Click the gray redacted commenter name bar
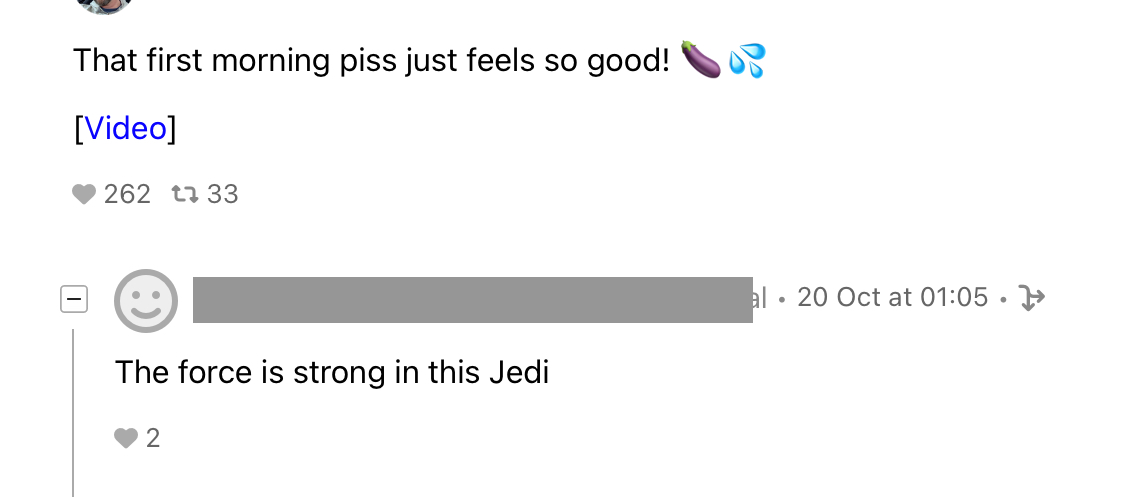The width and height of the screenshot is (1129, 497). (x=472, y=299)
